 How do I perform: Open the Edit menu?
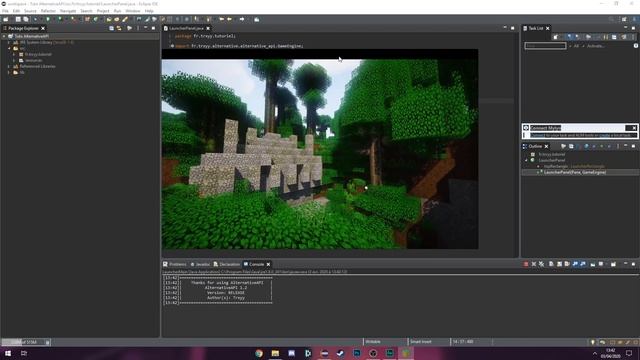[x=16, y=11]
